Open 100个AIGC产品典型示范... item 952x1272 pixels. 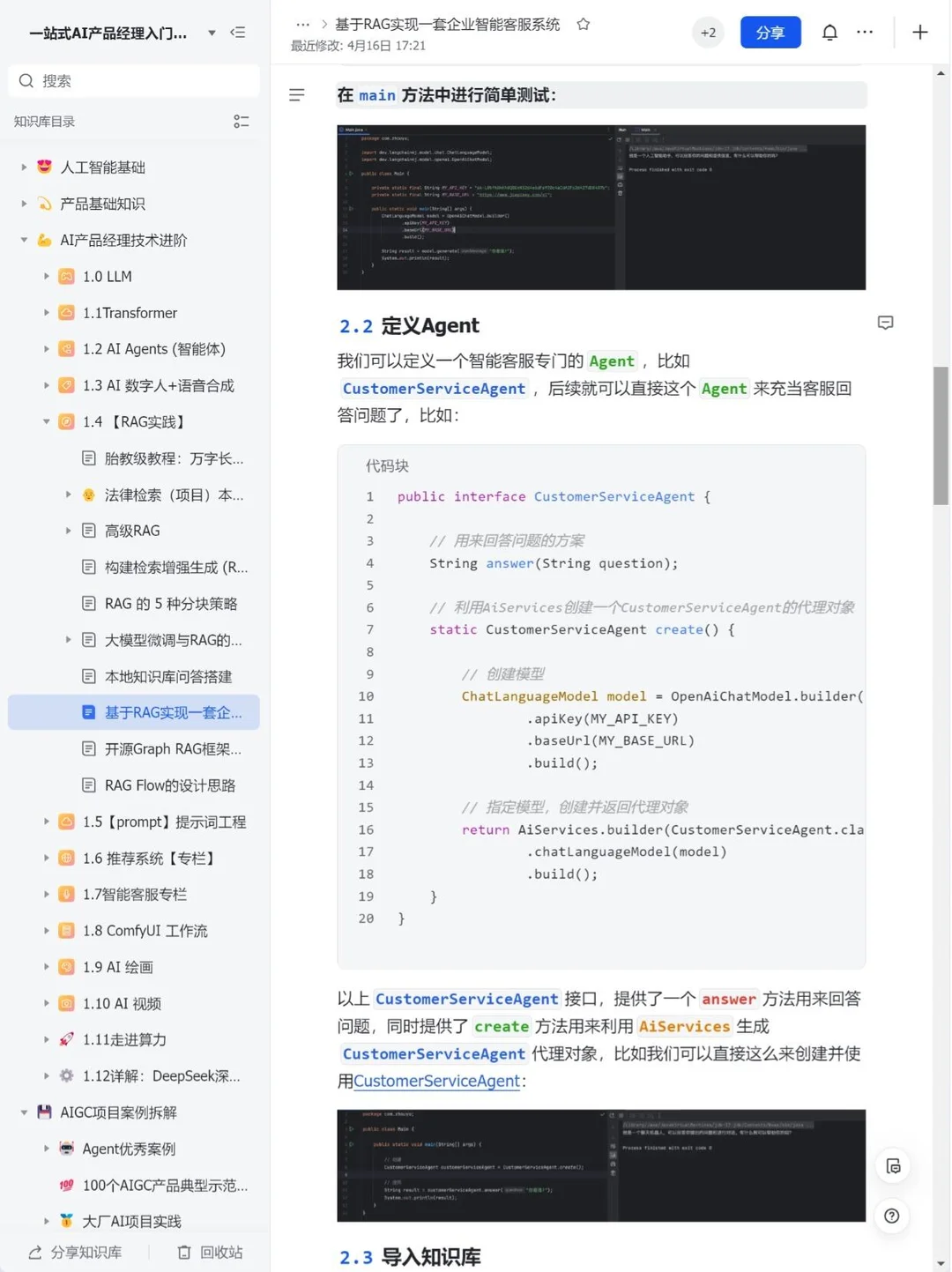(165, 1186)
